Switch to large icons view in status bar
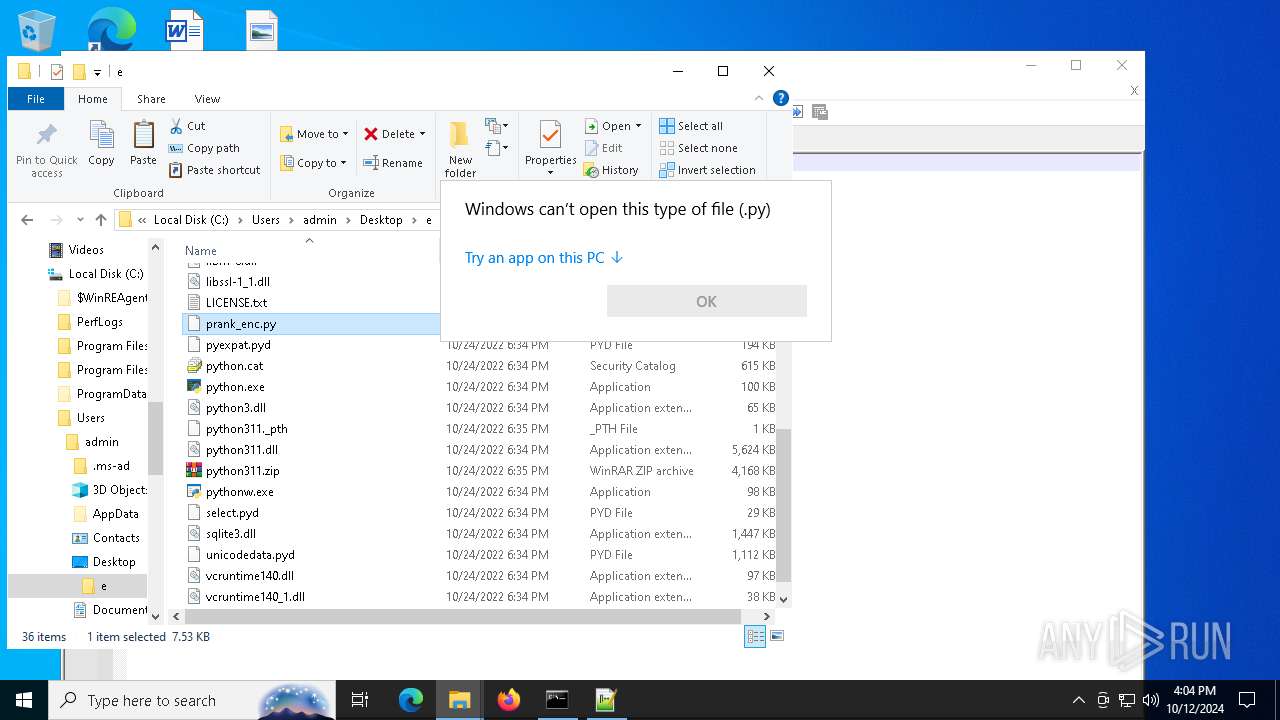Viewport: 1280px width, 720px height. pyautogui.click(x=777, y=636)
